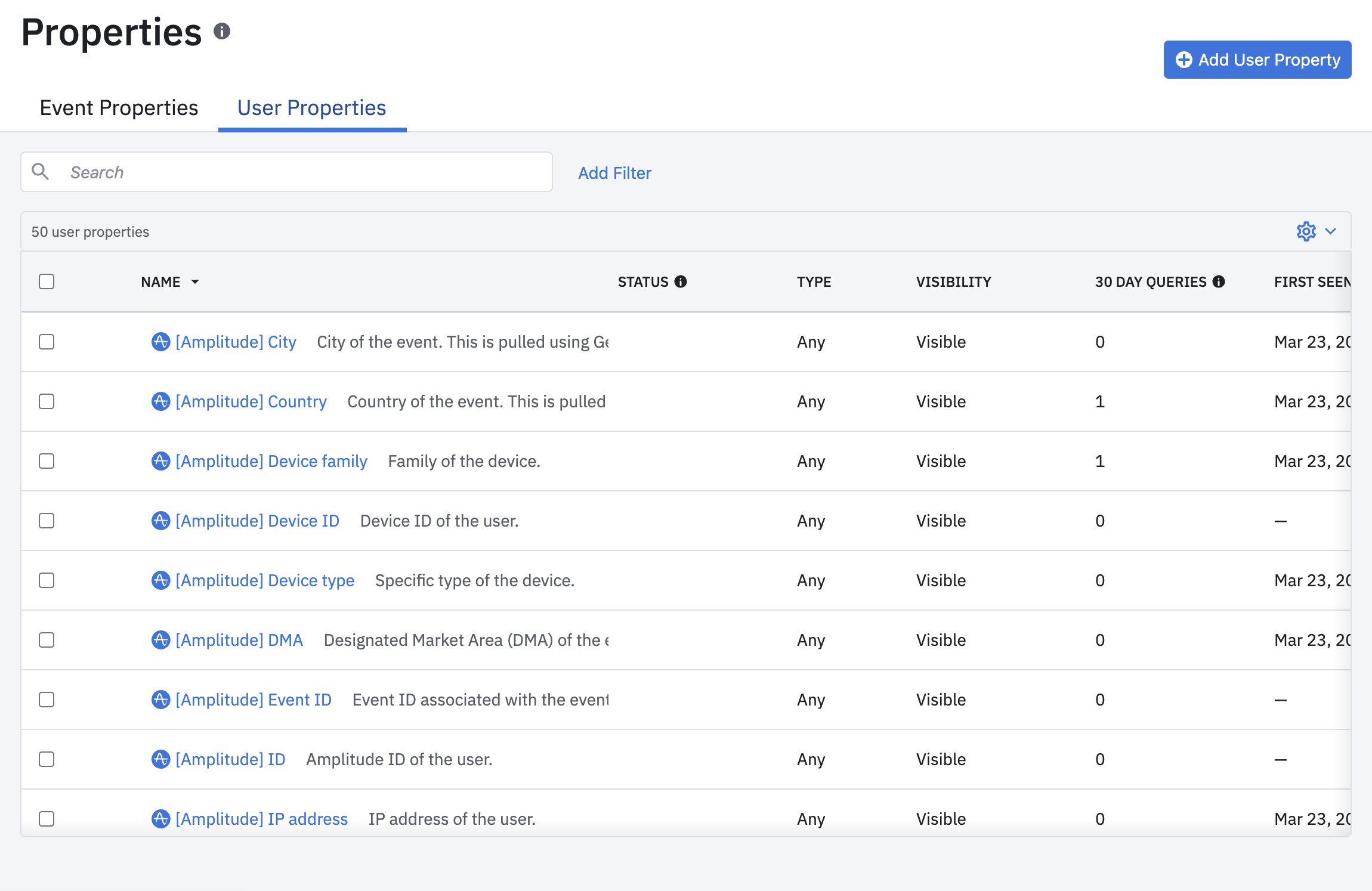Screen dimensions: 1372x891
Task: Click the Status column info icon
Action: [x=681, y=281]
